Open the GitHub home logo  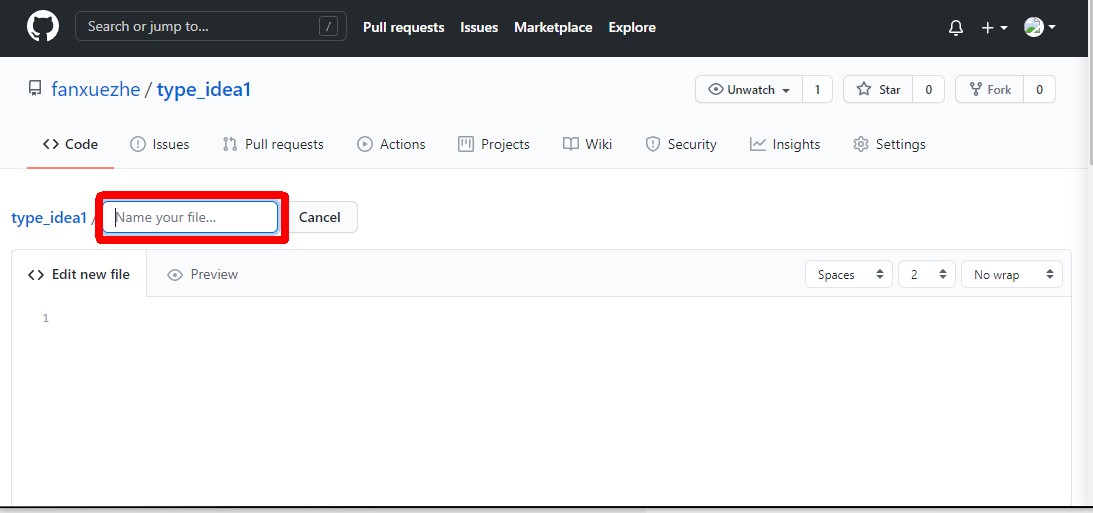click(43, 27)
